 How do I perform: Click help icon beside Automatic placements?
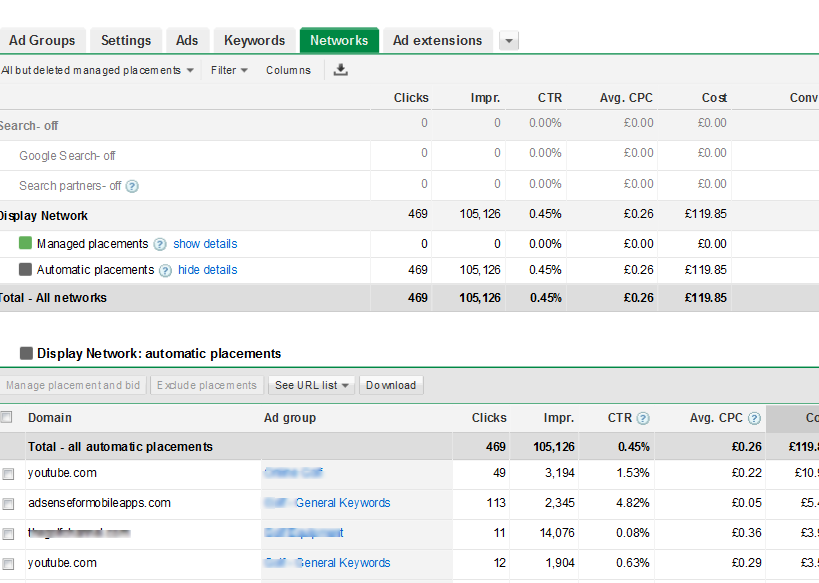pyautogui.click(x=165, y=270)
